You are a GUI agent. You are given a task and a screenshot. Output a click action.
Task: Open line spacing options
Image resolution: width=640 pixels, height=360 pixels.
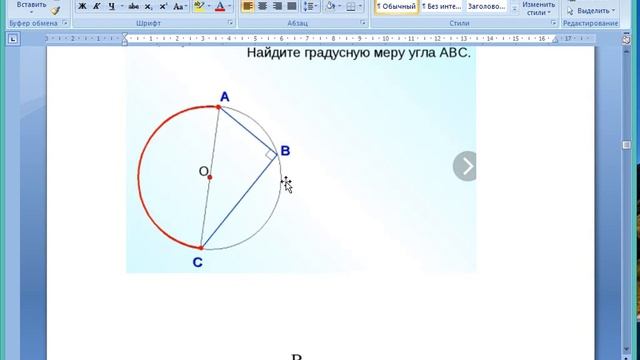point(310,6)
